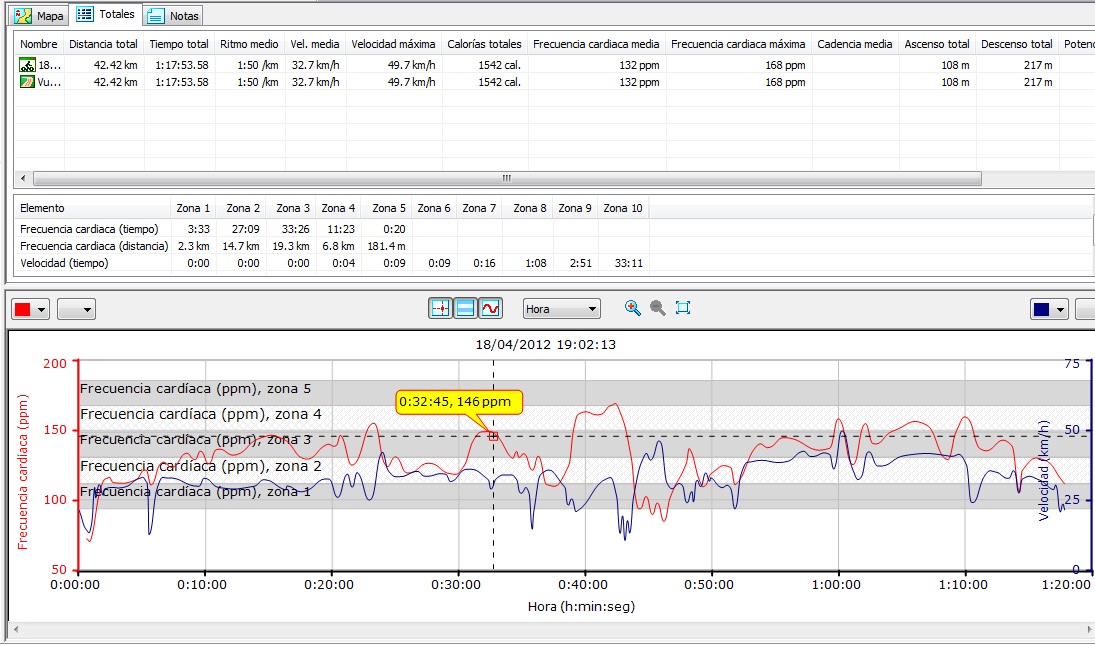
Task: Select the Frecuencia cardiaca (distancia) row
Action: click(332, 246)
